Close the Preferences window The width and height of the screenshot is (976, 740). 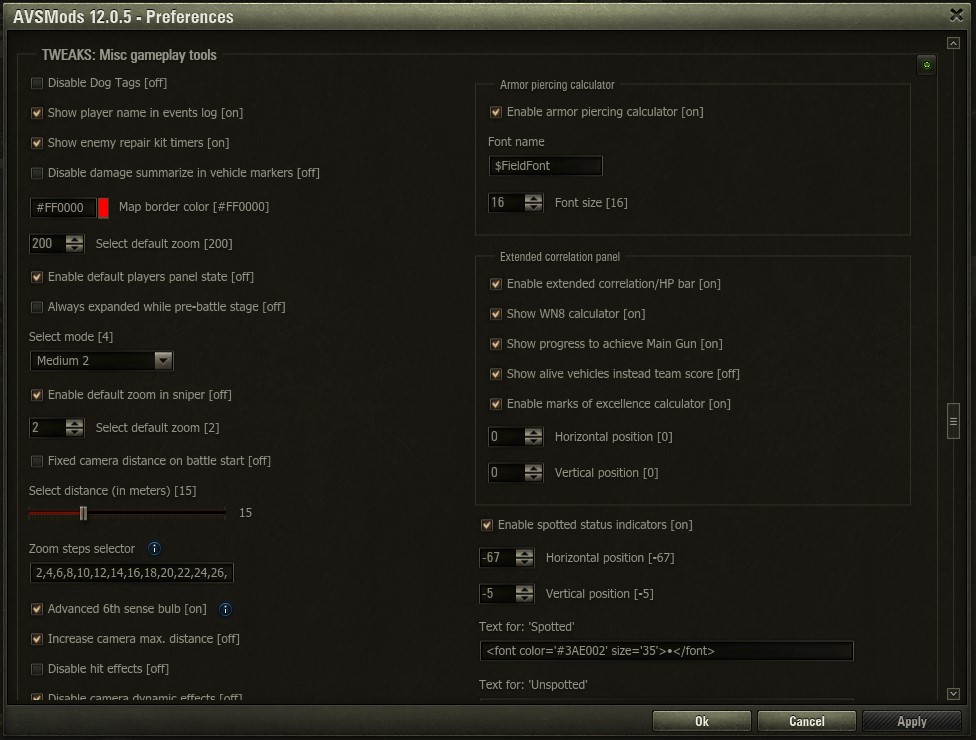click(x=955, y=14)
